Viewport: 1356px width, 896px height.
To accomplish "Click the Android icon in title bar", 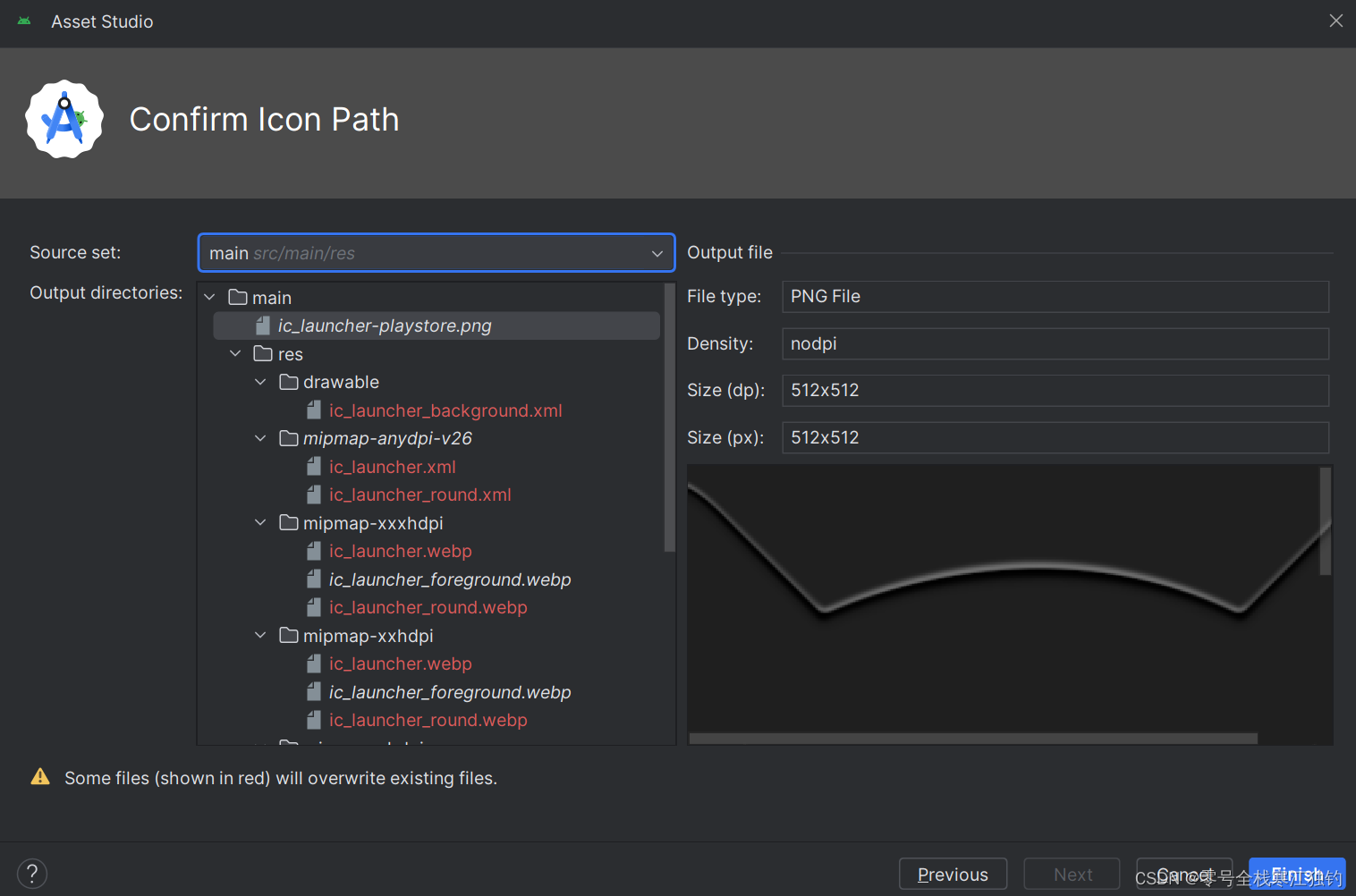I will (x=24, y=21).
